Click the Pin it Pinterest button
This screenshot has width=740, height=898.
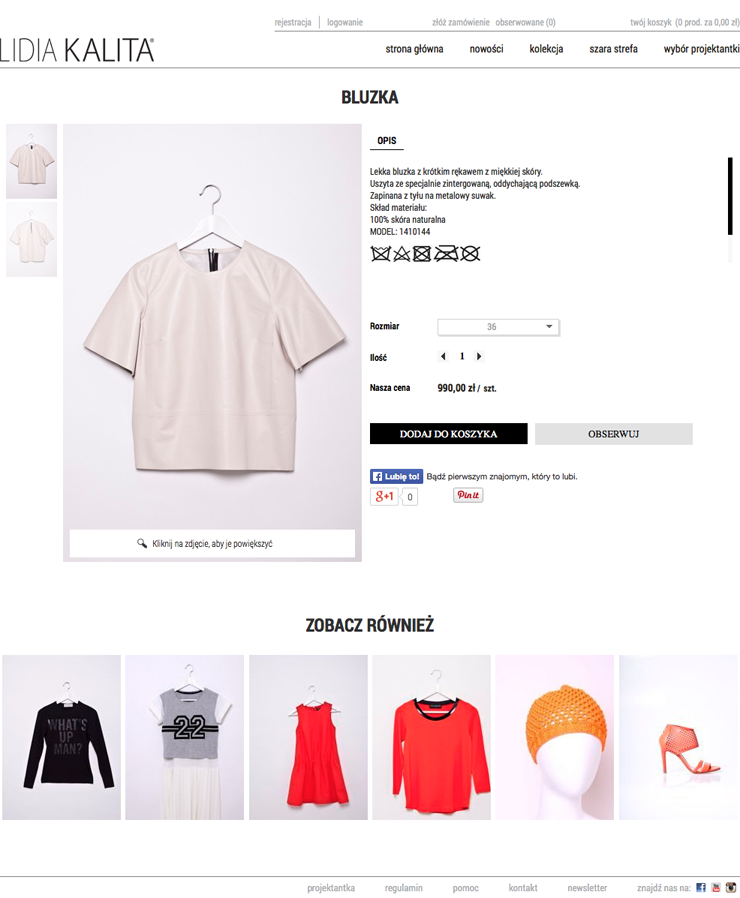[468, 495]
